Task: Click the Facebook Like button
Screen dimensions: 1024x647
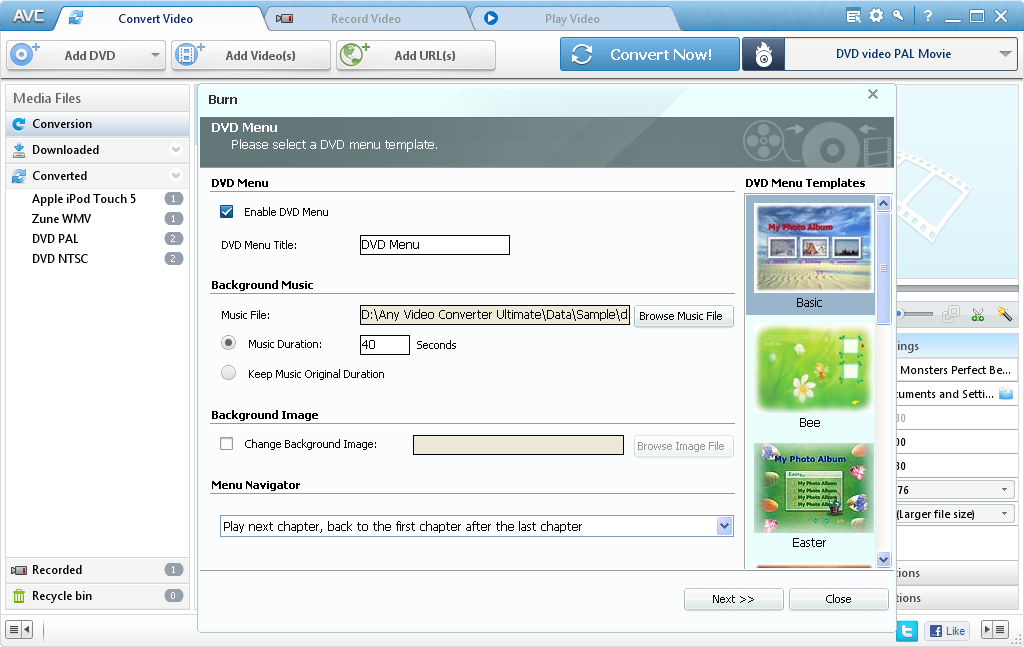Action: 948,631
